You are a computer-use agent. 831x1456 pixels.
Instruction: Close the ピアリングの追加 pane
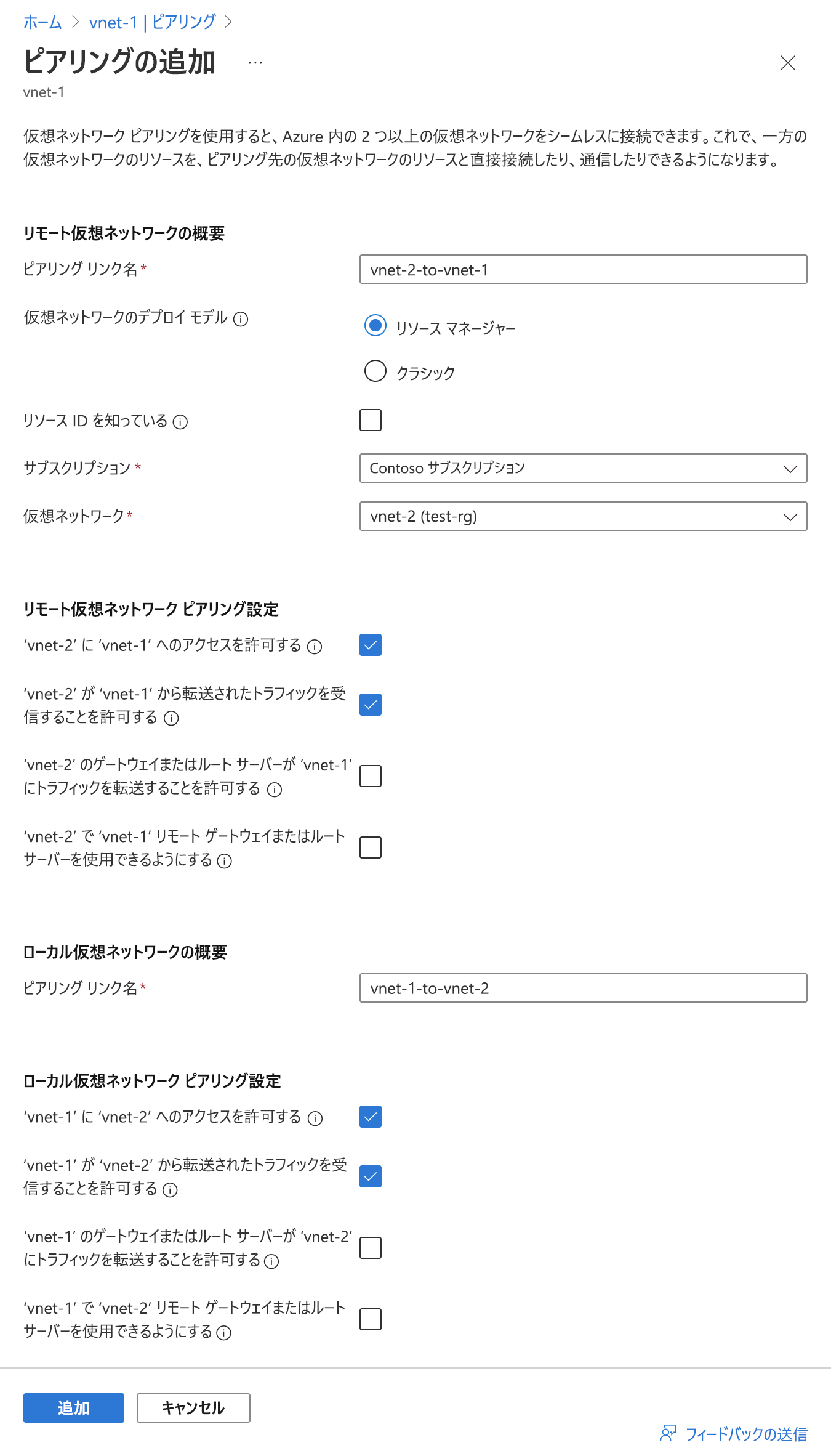pyautogui.click(x=788, y=63)
